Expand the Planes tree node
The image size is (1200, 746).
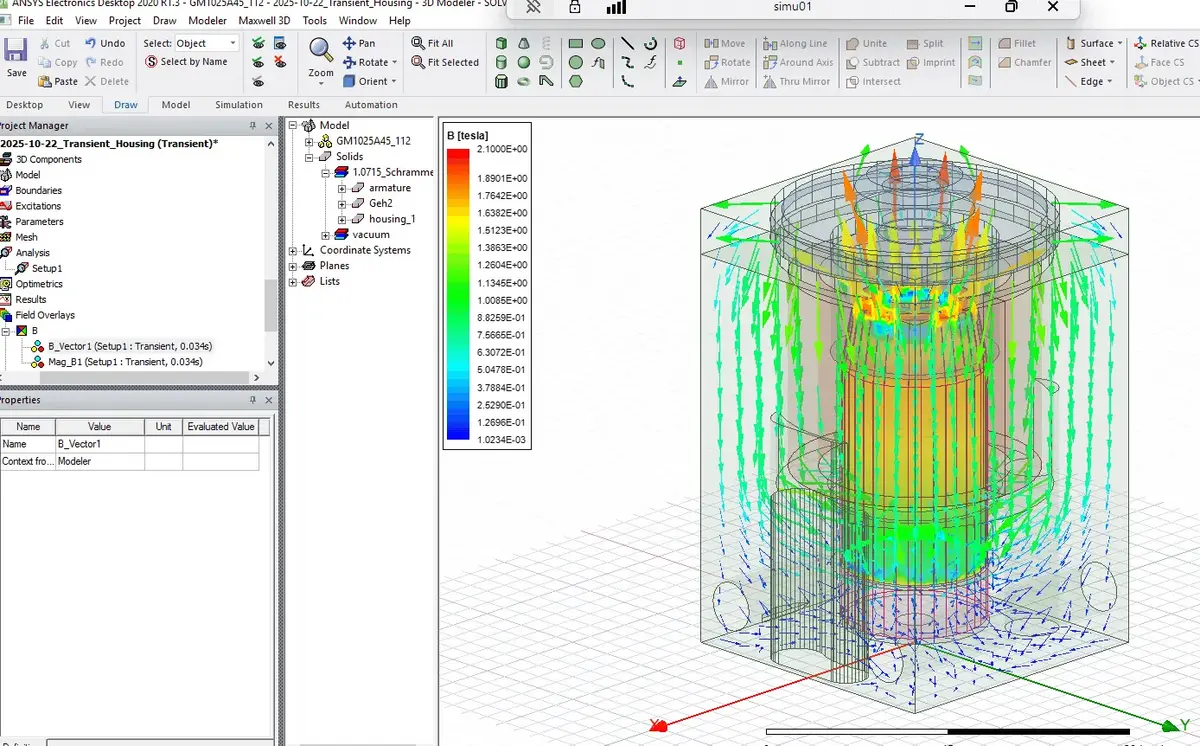tap(293, 266)
